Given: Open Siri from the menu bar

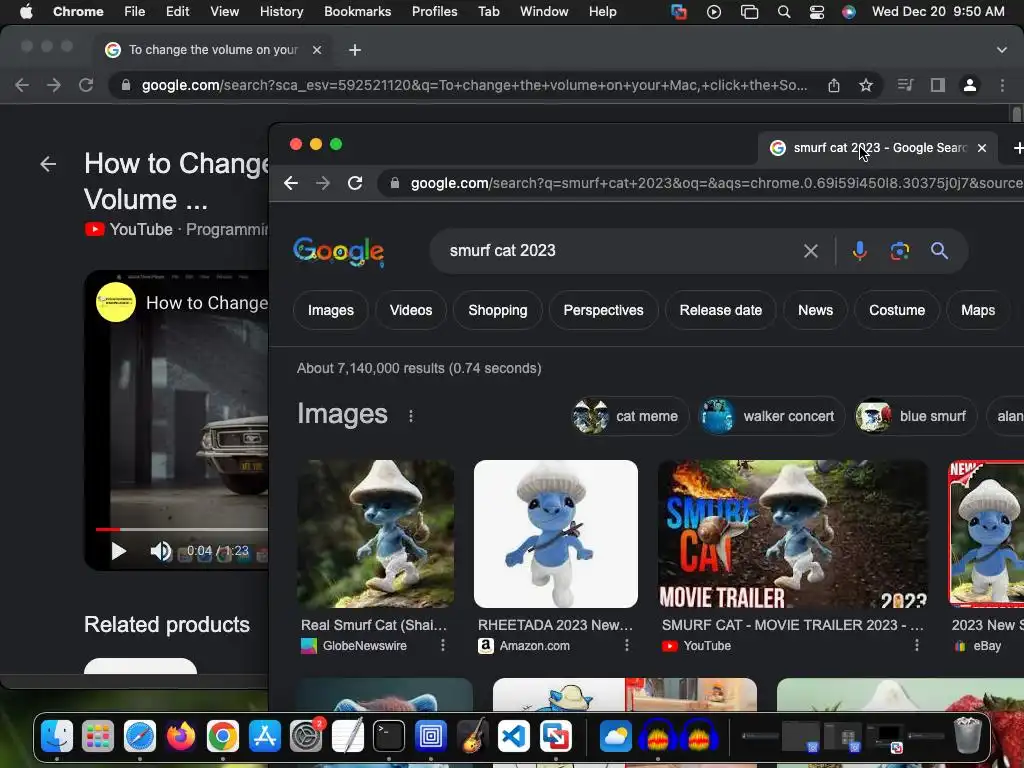Looking at the screenshot, I should 848,12.
